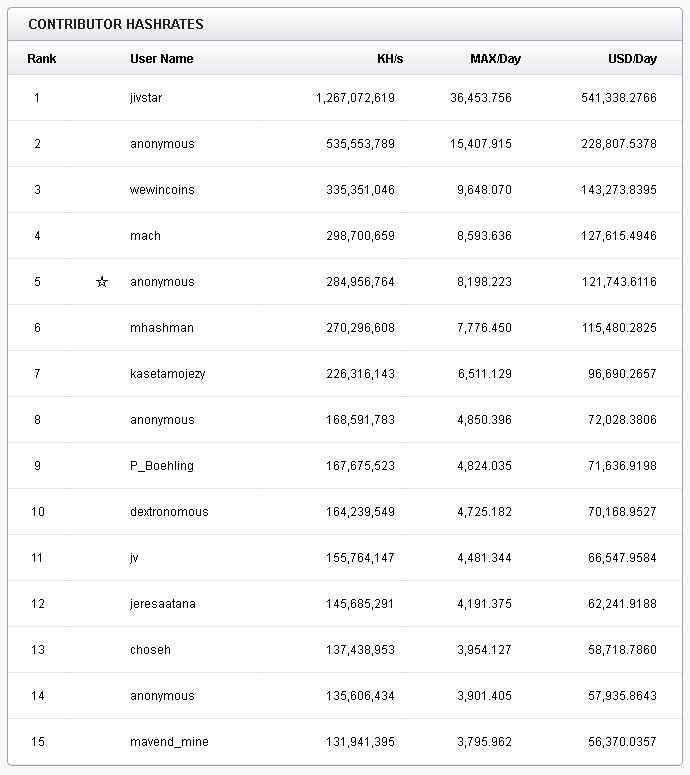Open jivstar user profile
Image resolution: width=690 pixels, height=775 pixels.
point(146,98)
